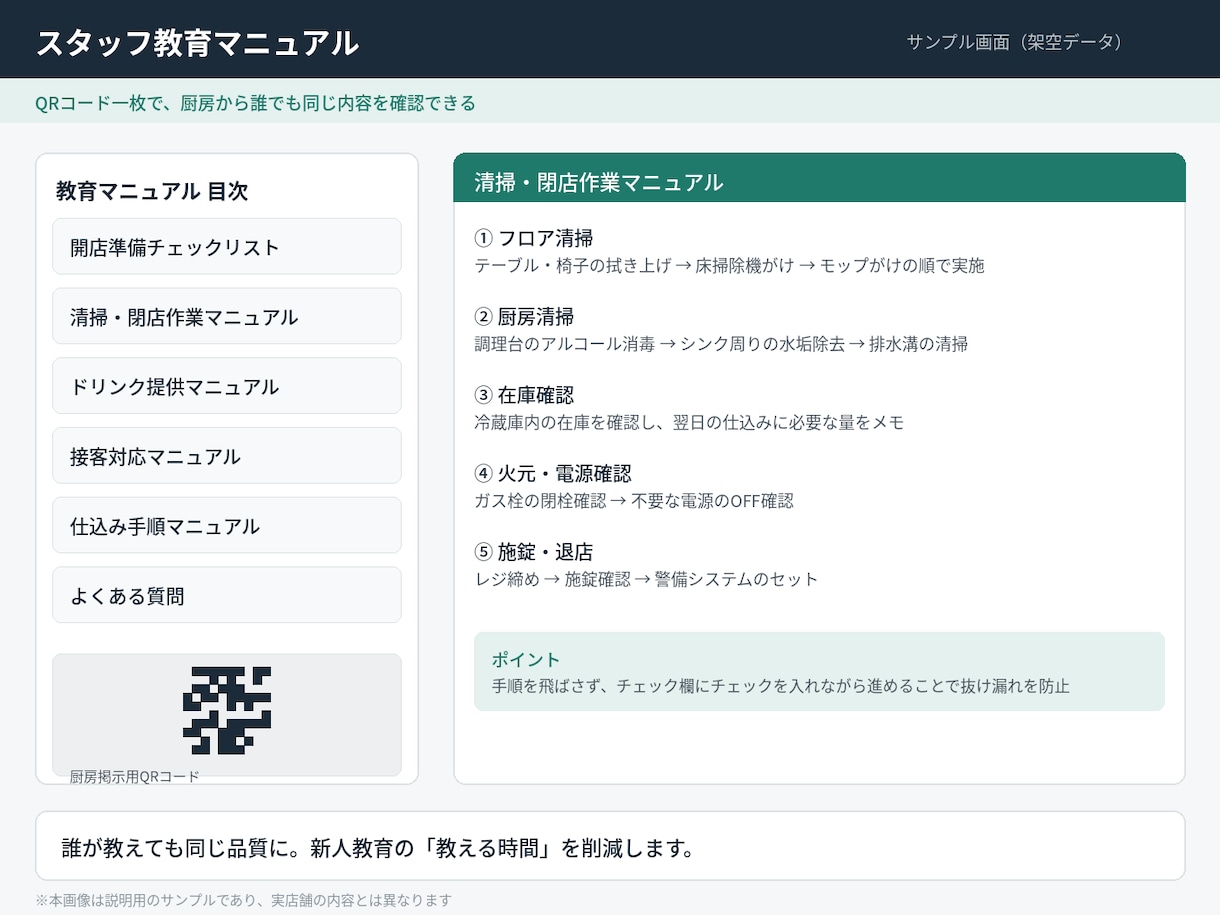This screenshot has height=915, width=1220.
Task: Click the レジ締め → 施錠確認 description line
Action: click(x=646, y=579)
